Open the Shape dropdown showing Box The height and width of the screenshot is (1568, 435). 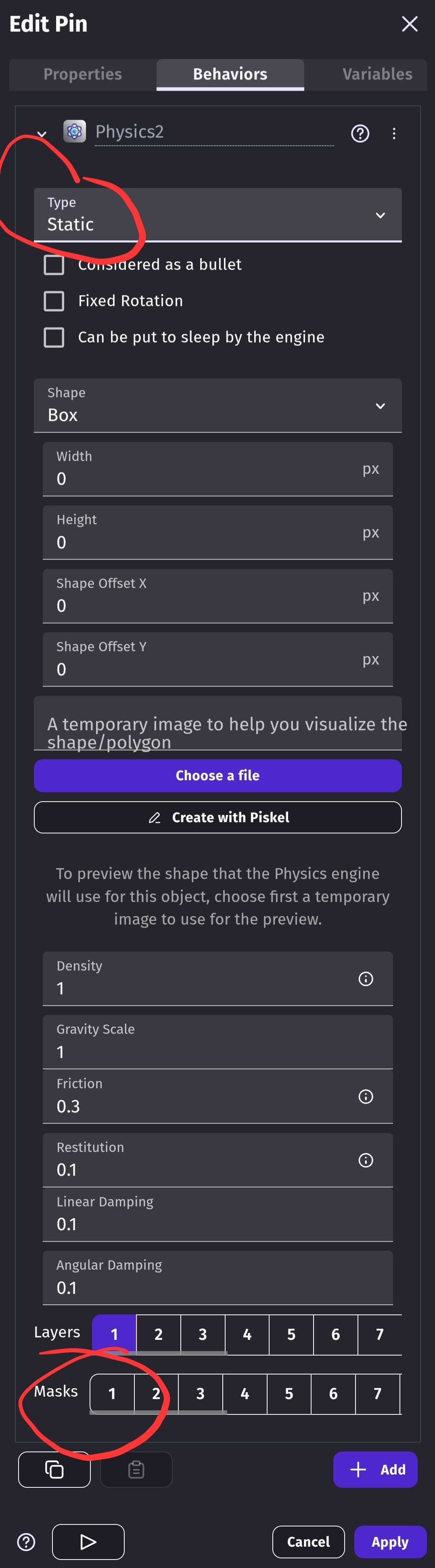(217, 406)
